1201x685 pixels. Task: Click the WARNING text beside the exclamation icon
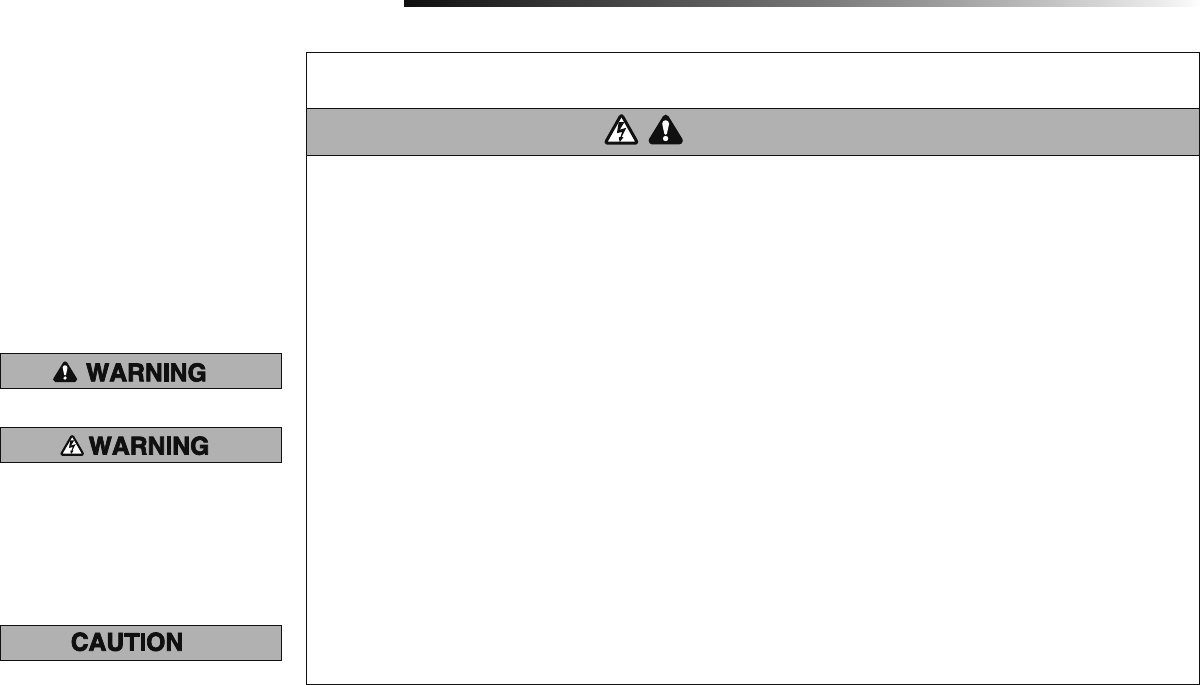146,373
